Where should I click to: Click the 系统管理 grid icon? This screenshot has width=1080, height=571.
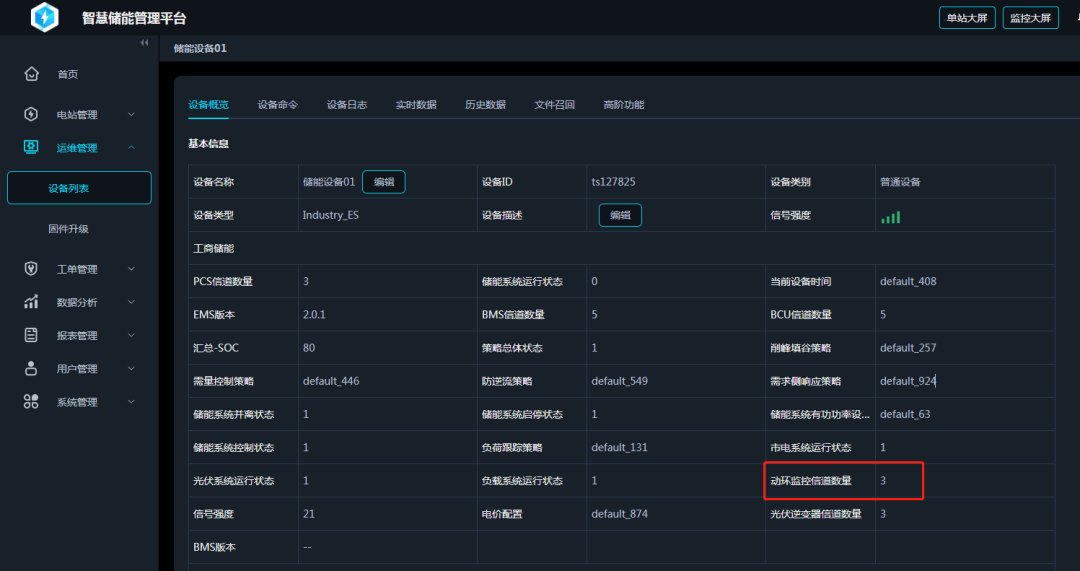(31, 402)
